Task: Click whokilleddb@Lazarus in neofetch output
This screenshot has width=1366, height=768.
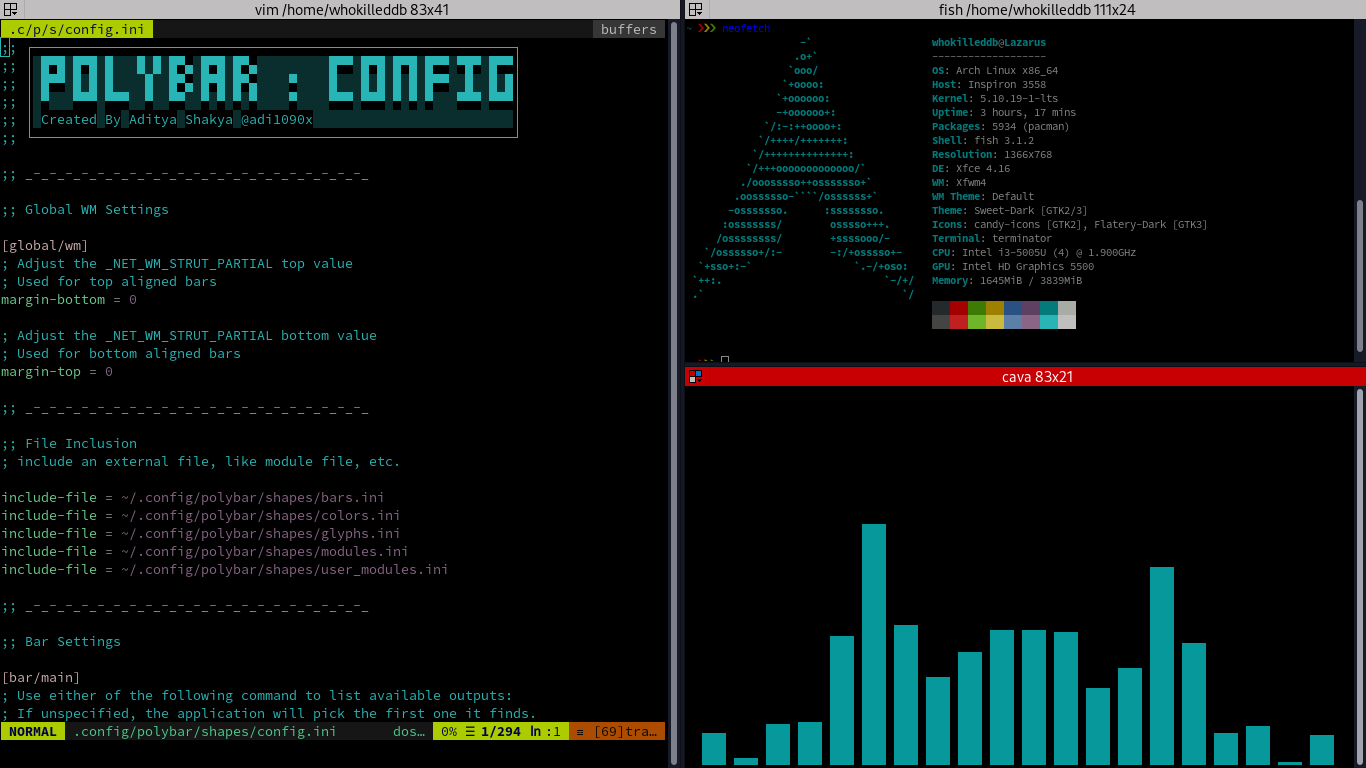Action: (988, 42)
